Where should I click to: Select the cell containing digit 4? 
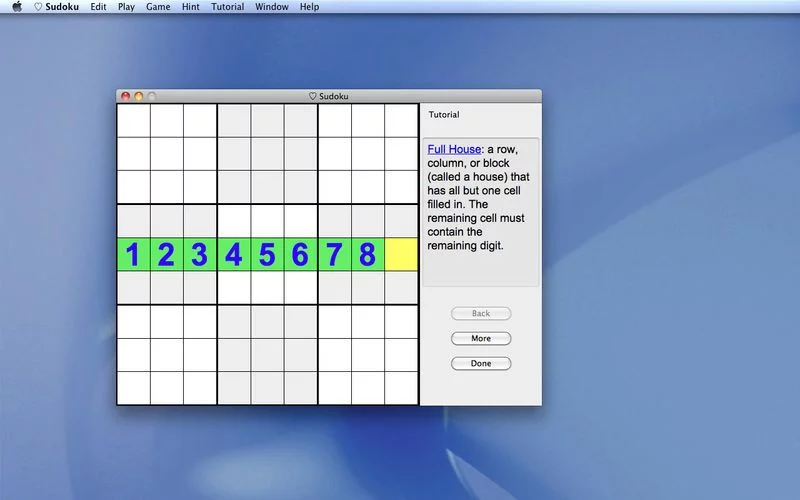click(234, 254)
